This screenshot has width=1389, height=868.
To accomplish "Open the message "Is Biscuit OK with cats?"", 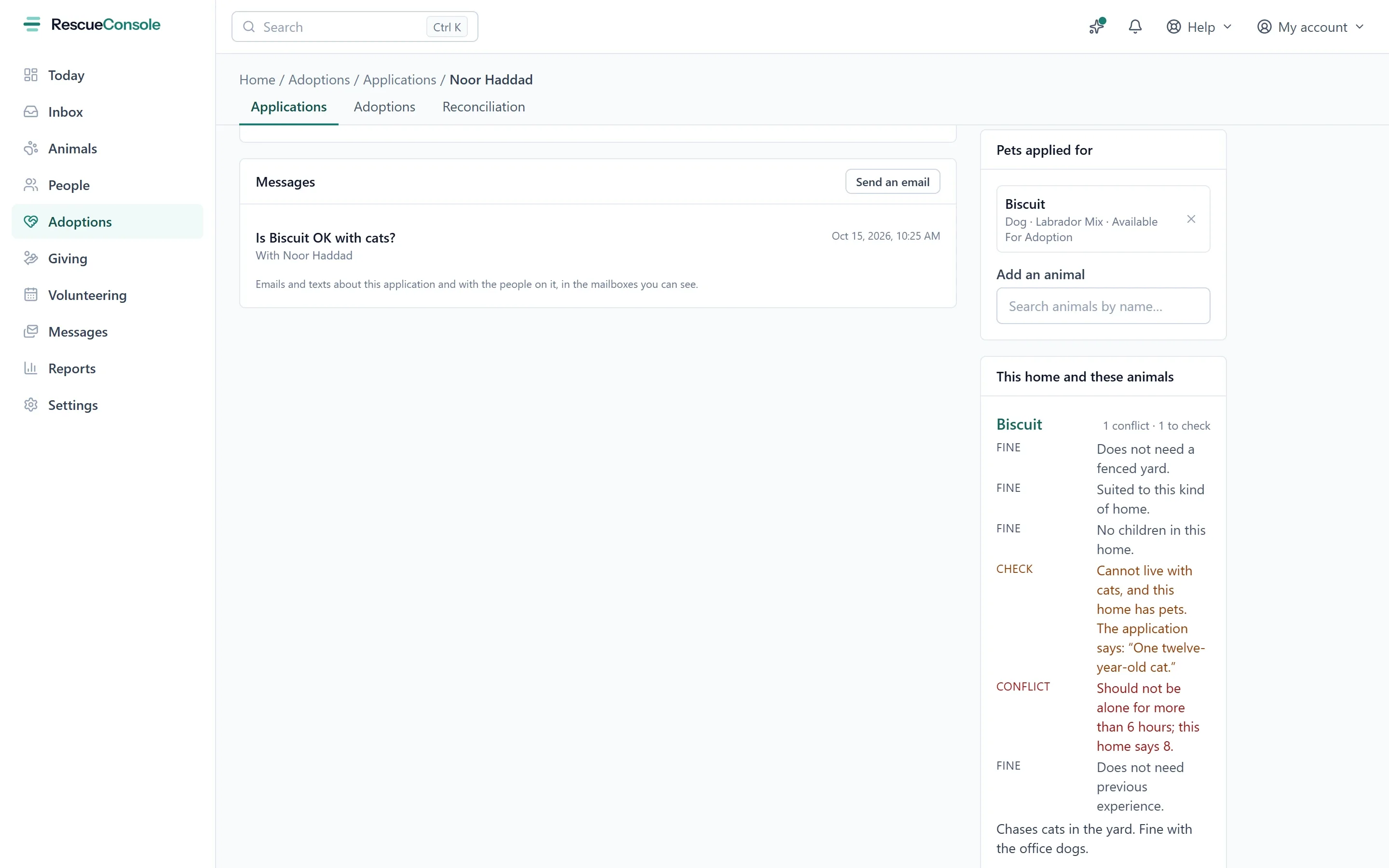I will pyautogui.click(x=326, y=238).
